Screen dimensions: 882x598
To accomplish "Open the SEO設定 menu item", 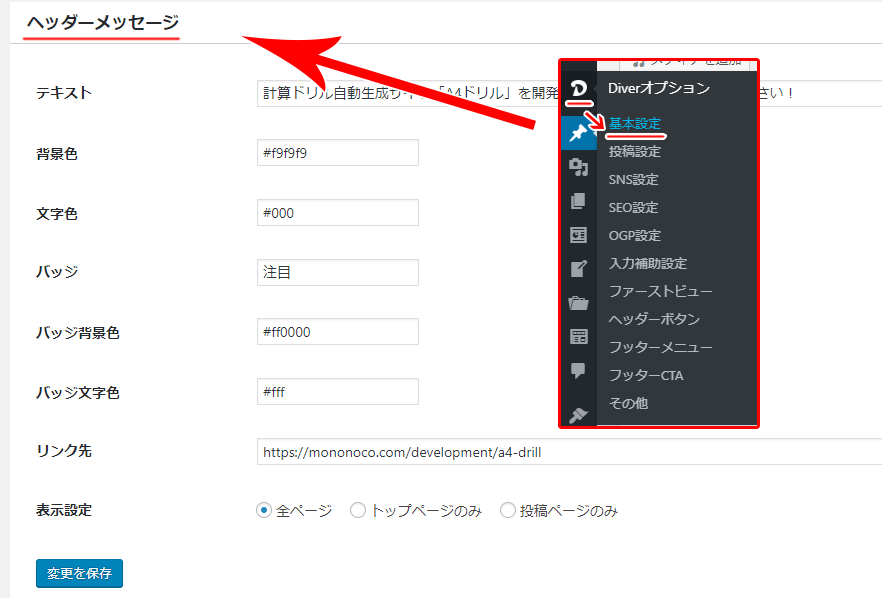I will 633,208.
